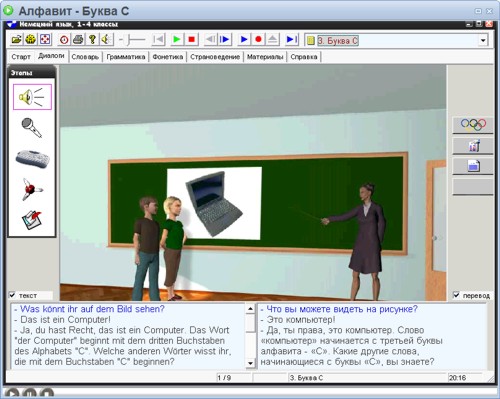Select the loudspeaker listening stage icon

click(x=32, y=97)
